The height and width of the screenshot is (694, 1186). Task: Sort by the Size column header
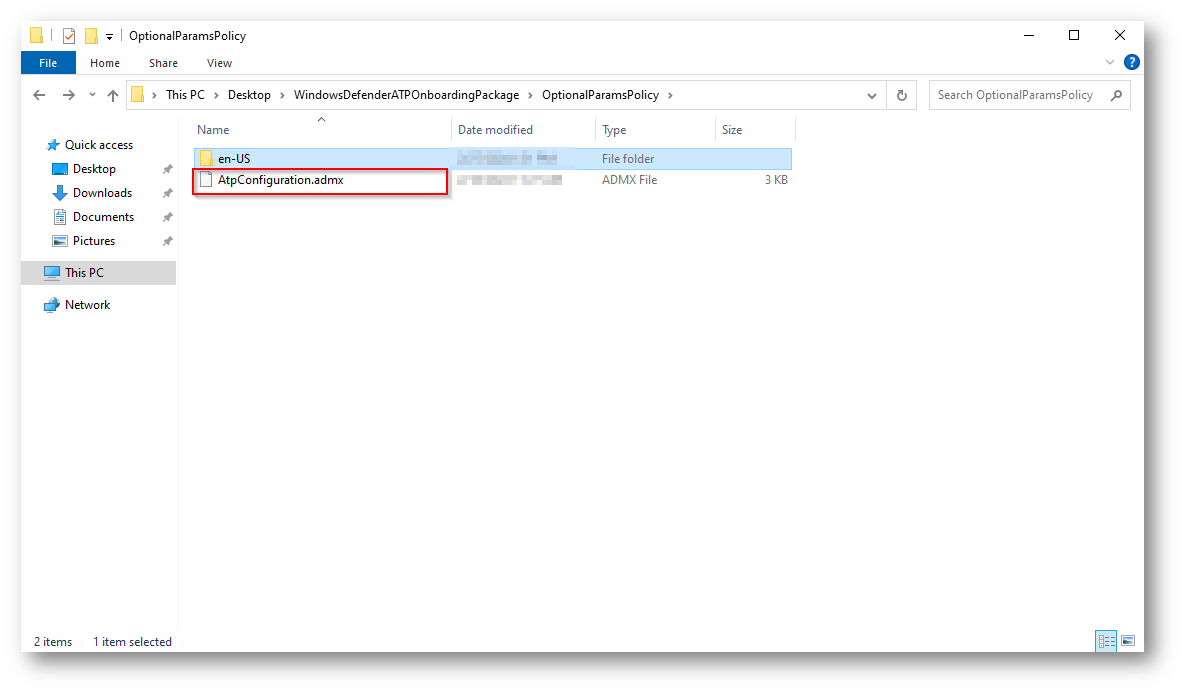755,129
